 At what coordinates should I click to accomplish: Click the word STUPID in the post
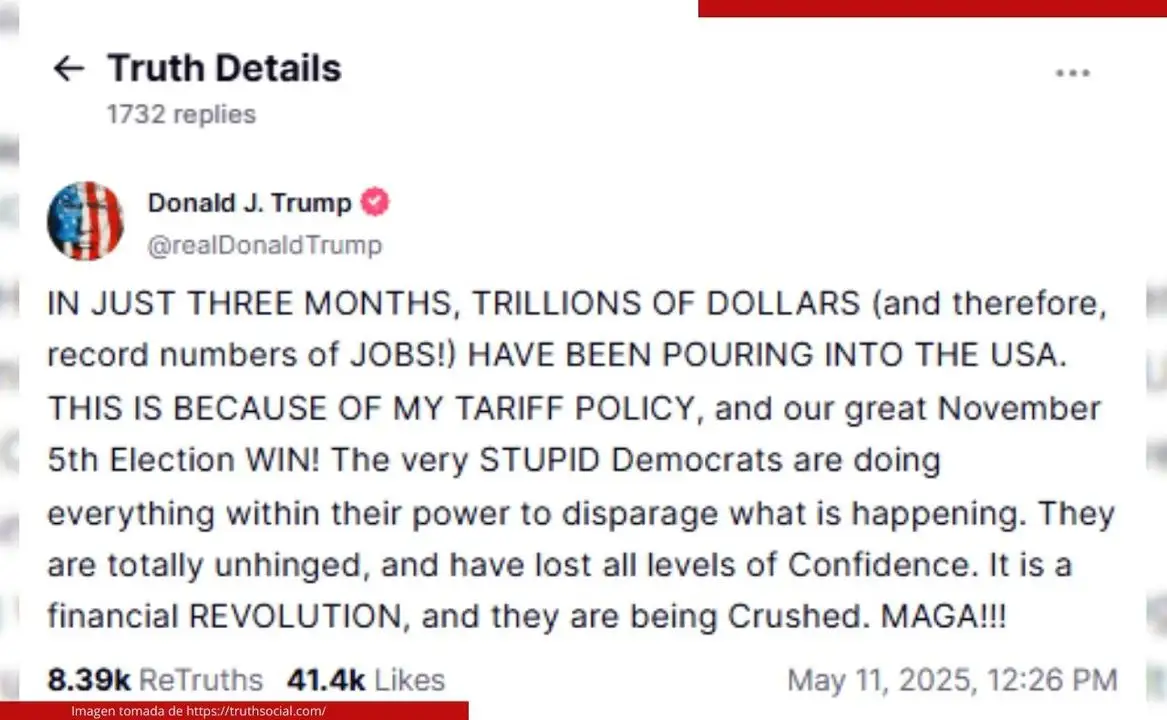(540, 459)
